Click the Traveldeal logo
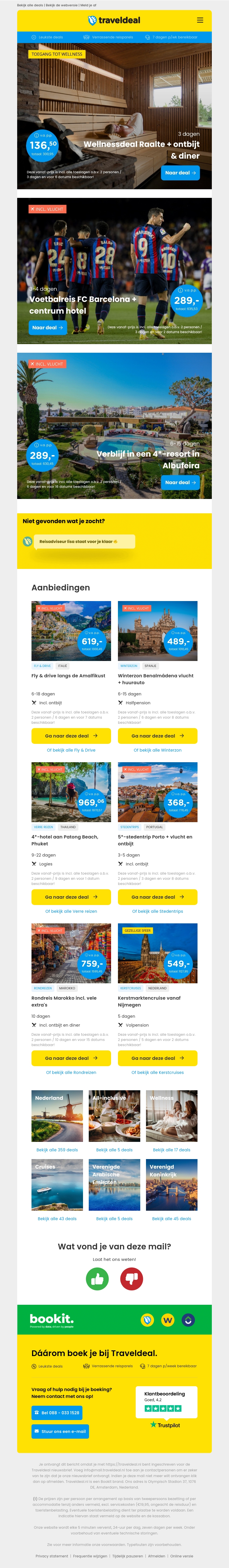The height and width of the screenshot is (1568, 229). [114, 20]
